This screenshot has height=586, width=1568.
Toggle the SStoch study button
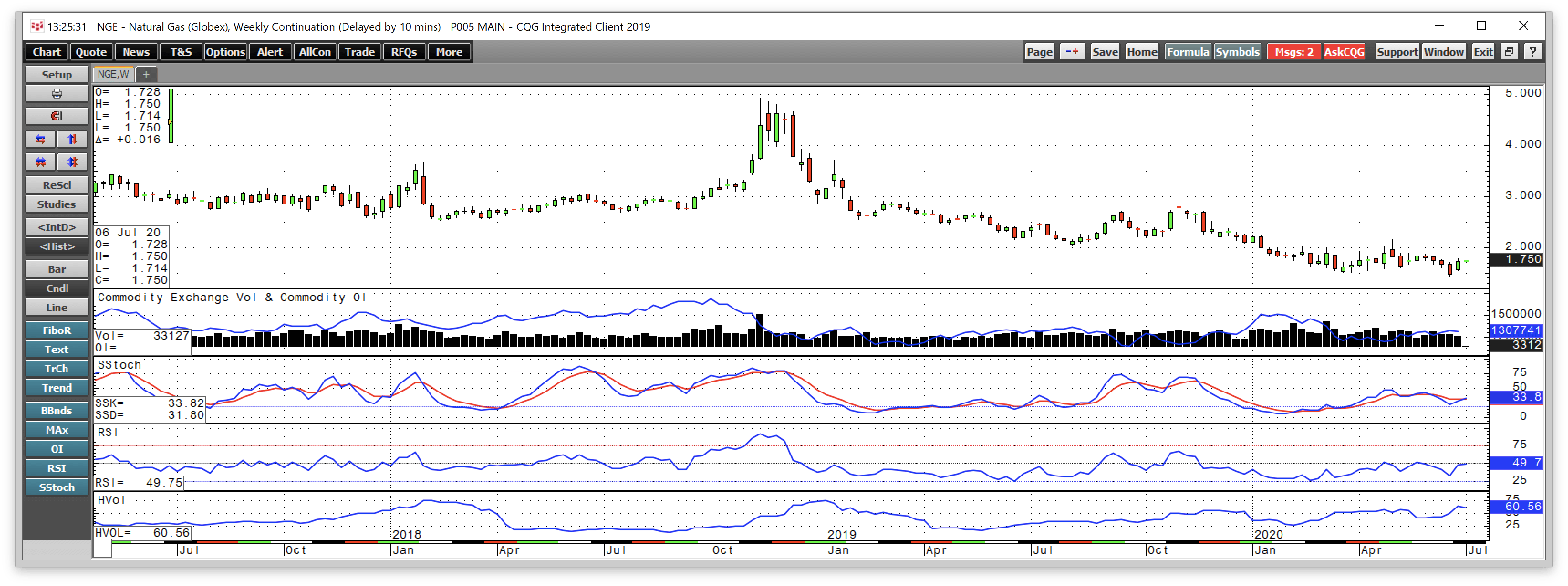tap(57, 487)
